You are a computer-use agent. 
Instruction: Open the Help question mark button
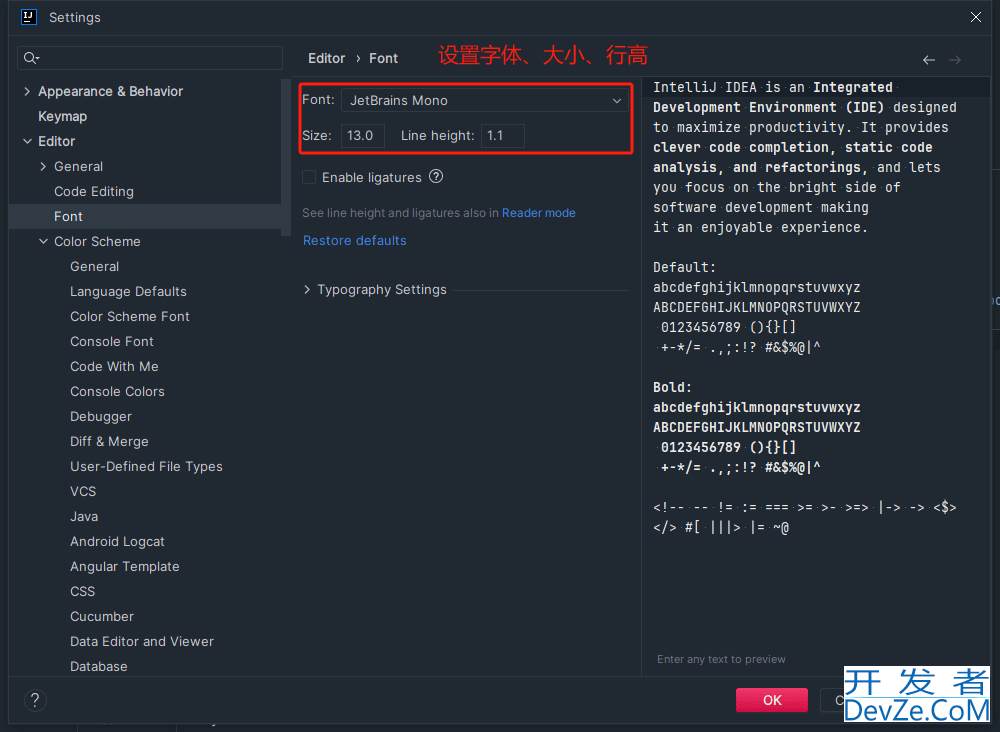click(35, 700)
